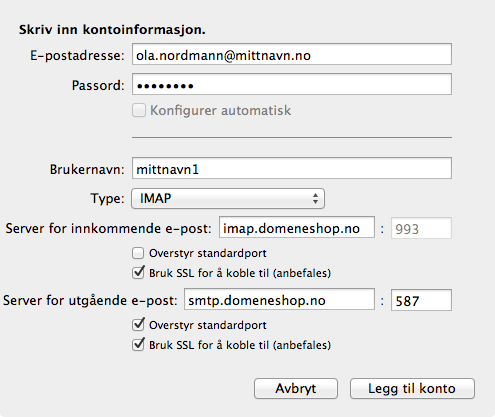Focus the Passord field

292,84
